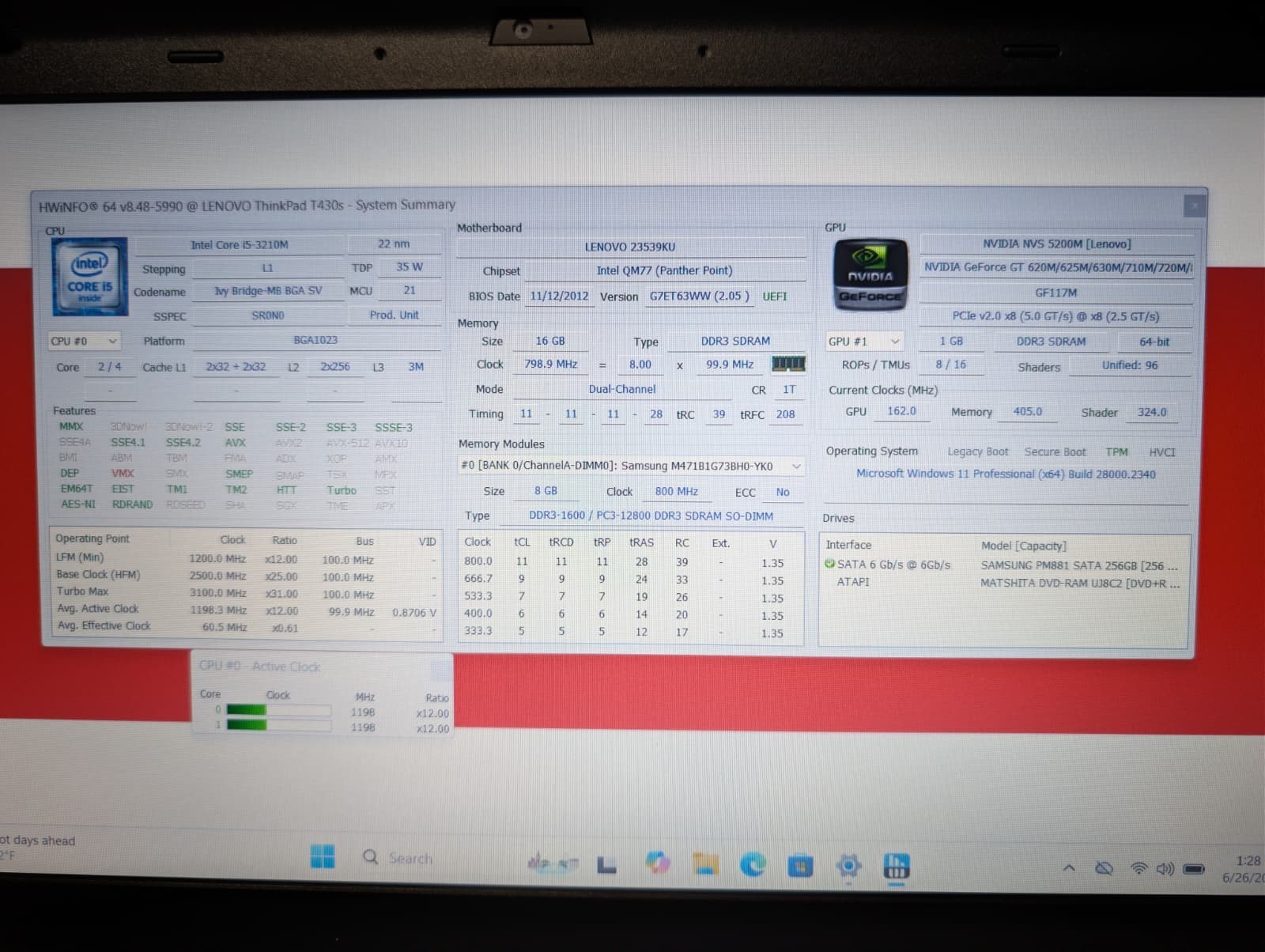Viewport: 1265px width, 952px height.
Task: Click the HVCI label
Action: pos(1162,452)
